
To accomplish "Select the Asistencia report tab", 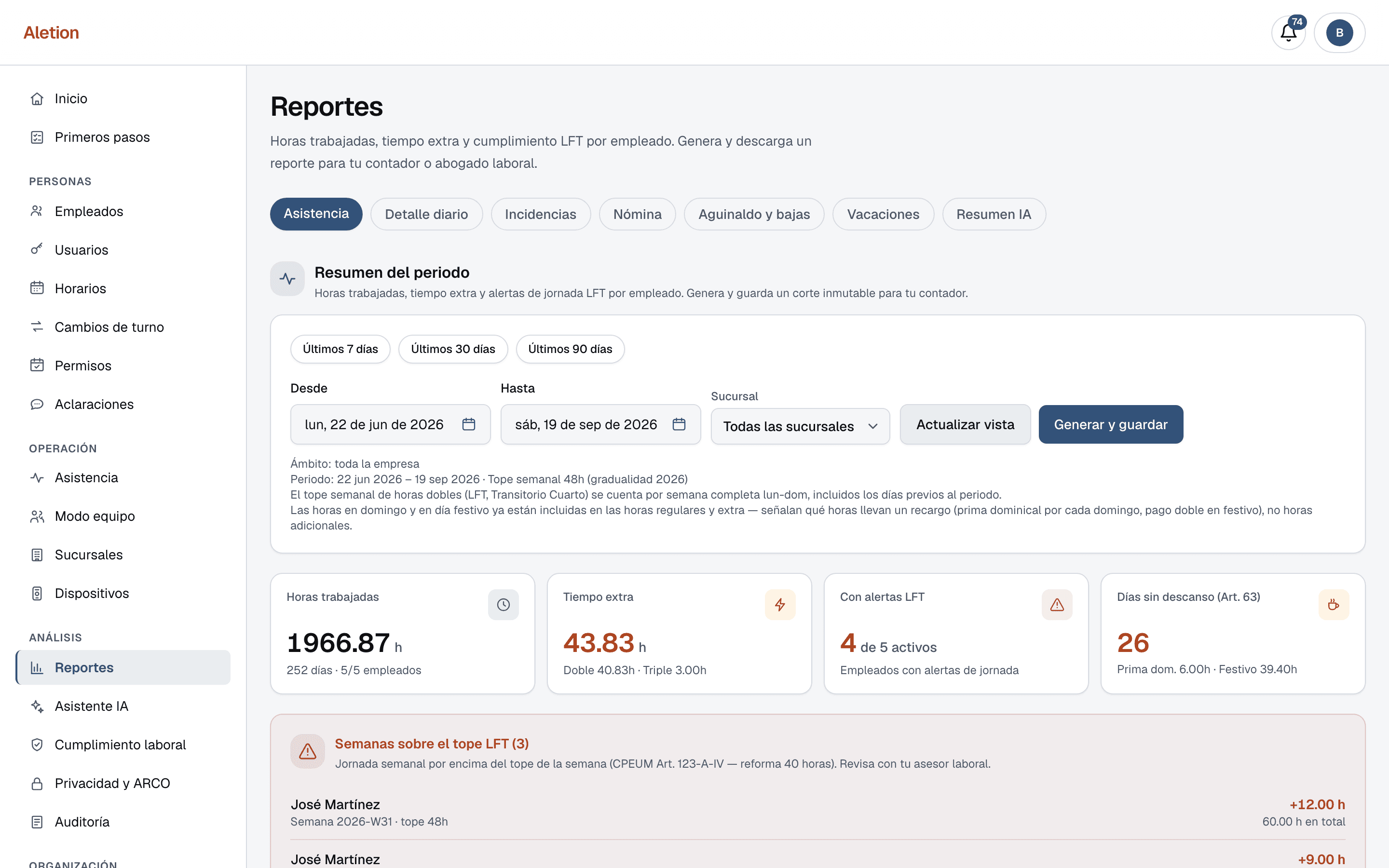I will tap(316, 214).
